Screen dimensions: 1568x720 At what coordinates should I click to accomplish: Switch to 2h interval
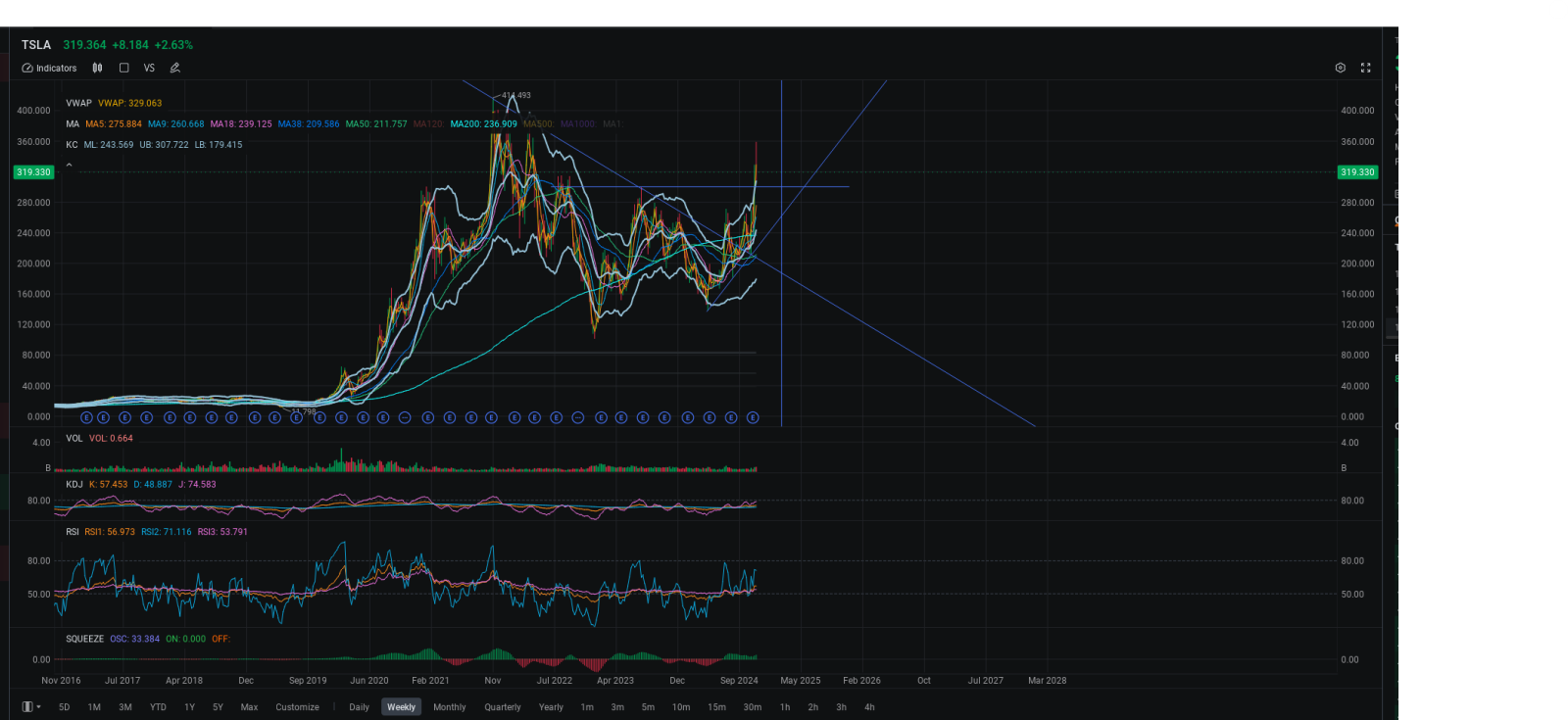pyautogui.click(x=813, y=707)
